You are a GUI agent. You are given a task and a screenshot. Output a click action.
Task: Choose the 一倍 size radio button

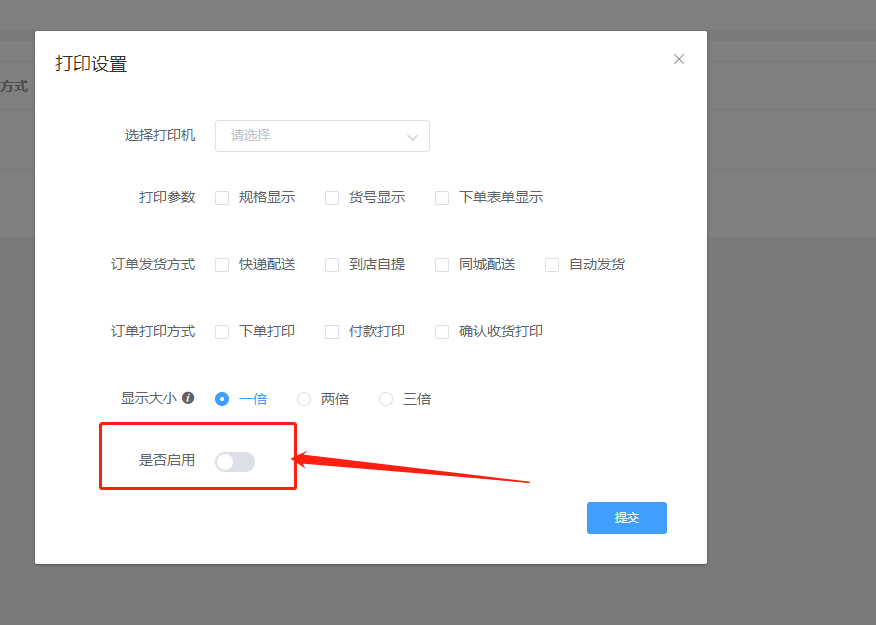[x=222, y=399]
